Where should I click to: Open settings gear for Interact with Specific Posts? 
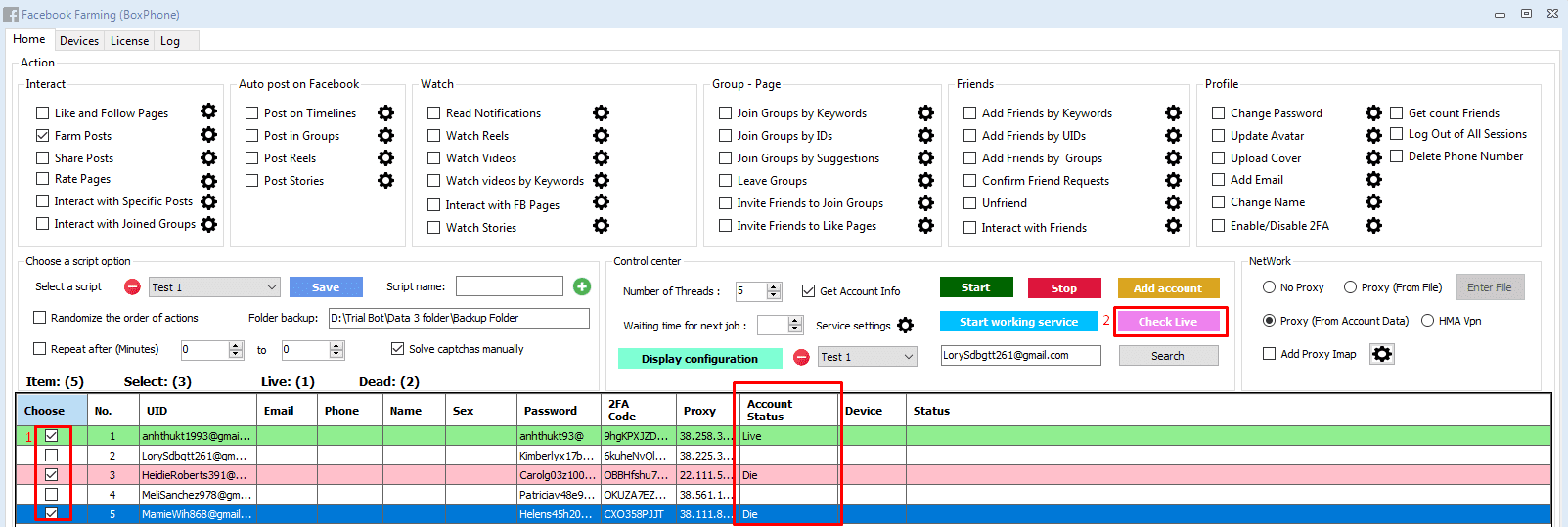[x=208, y=201]
